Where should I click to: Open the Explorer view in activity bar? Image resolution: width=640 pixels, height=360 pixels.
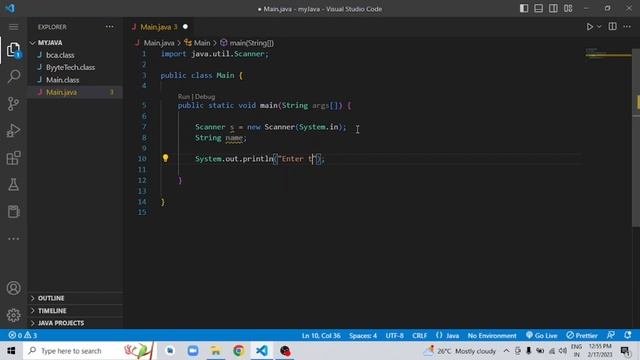13,50
